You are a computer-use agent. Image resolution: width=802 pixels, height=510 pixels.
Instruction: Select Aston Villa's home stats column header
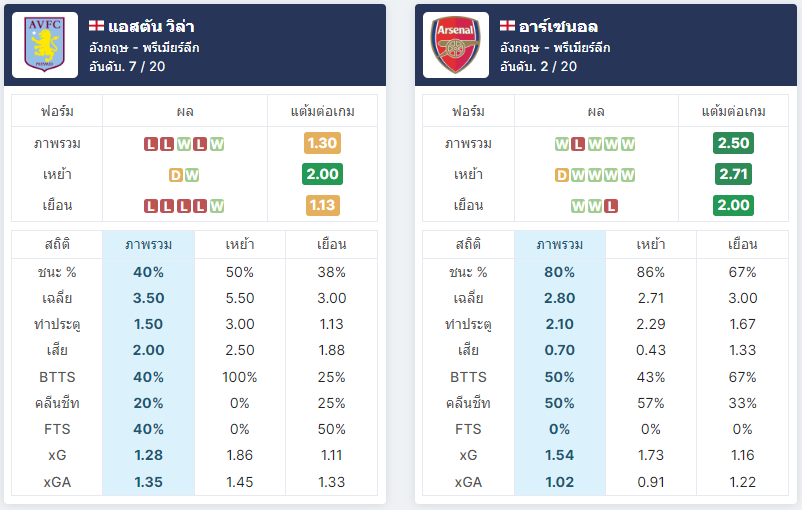(240, 245)
